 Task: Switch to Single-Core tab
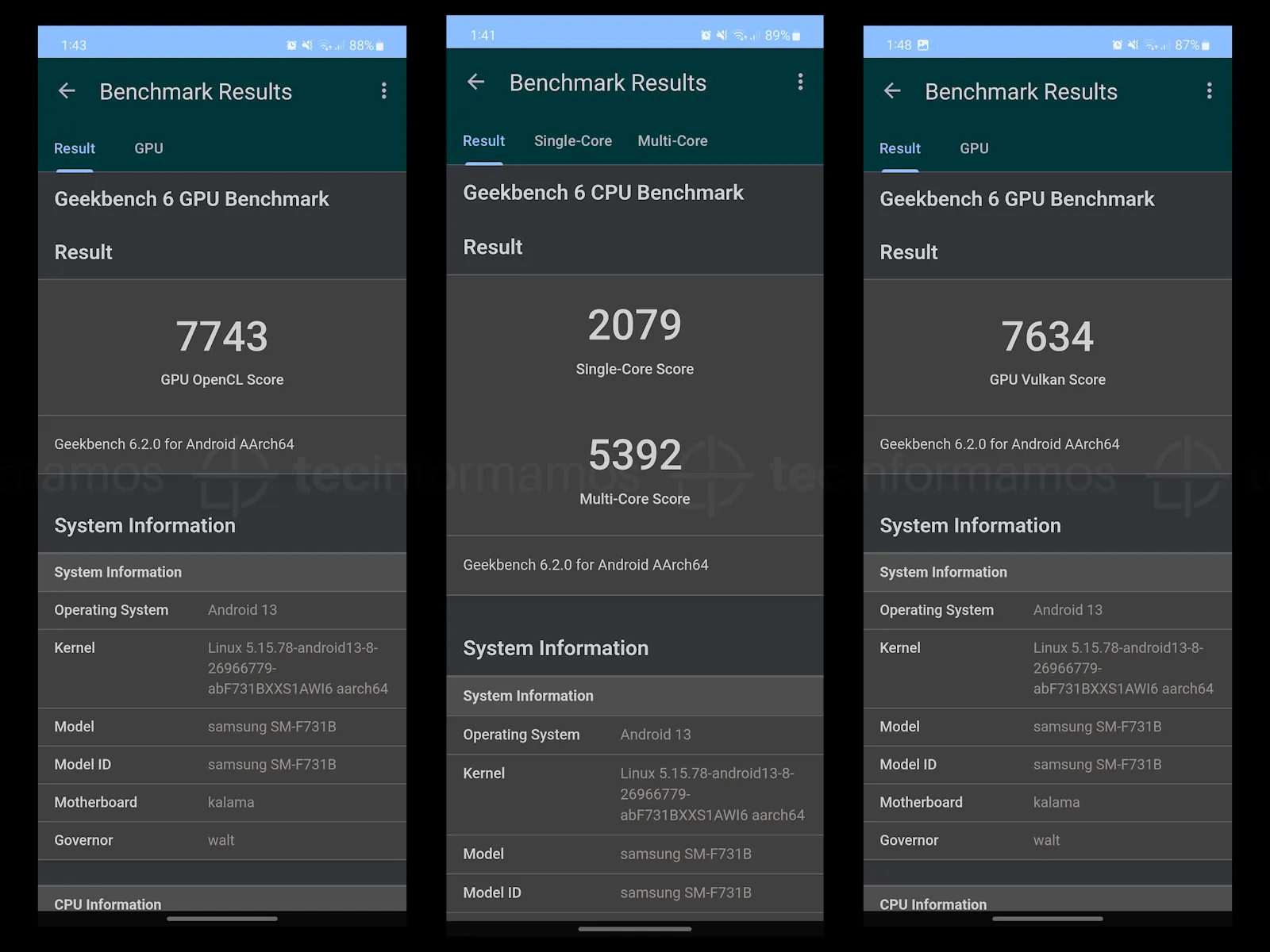[x=572, y=141]
